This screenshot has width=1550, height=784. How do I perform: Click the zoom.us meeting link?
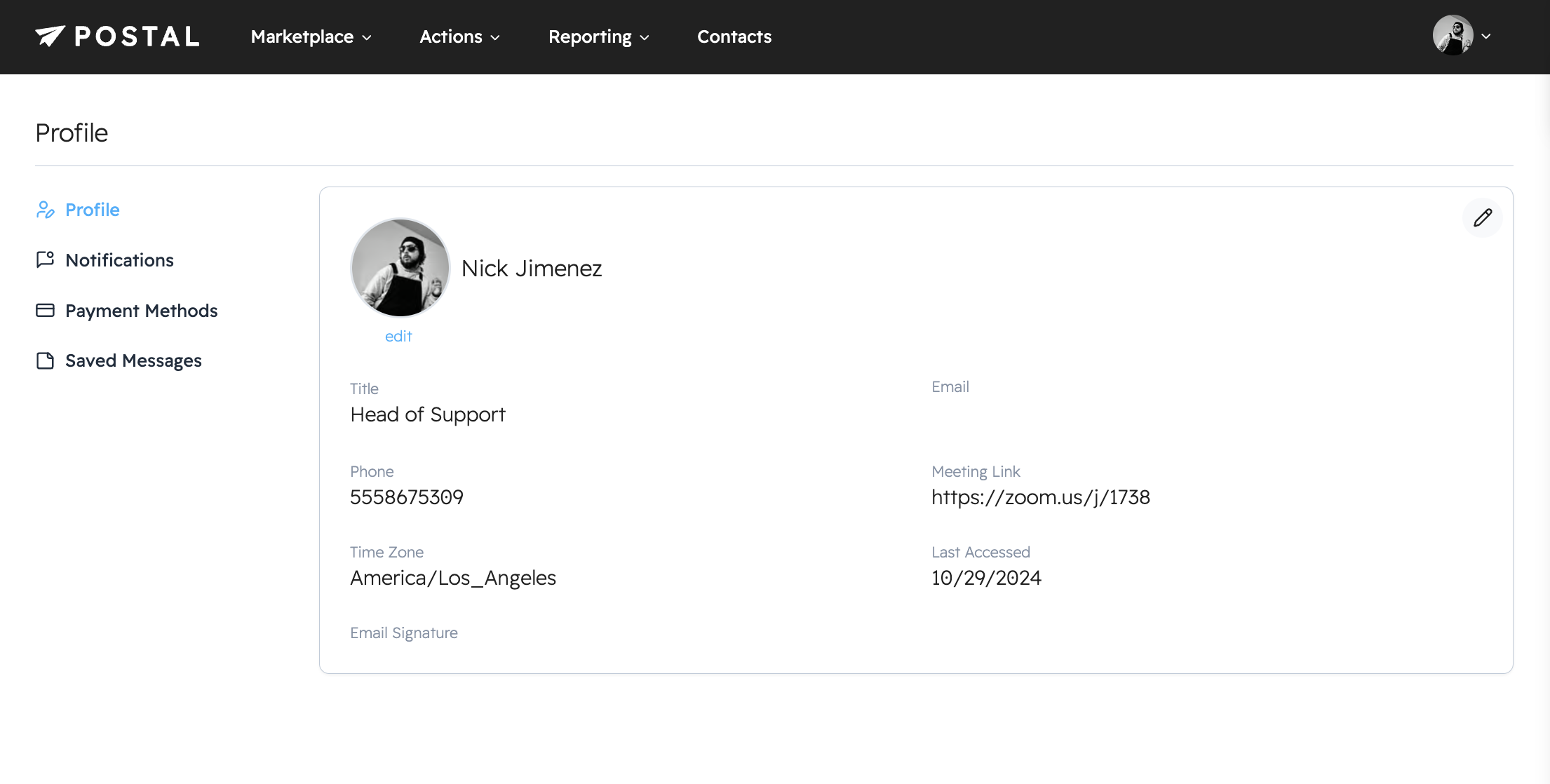coord(1040,497)
